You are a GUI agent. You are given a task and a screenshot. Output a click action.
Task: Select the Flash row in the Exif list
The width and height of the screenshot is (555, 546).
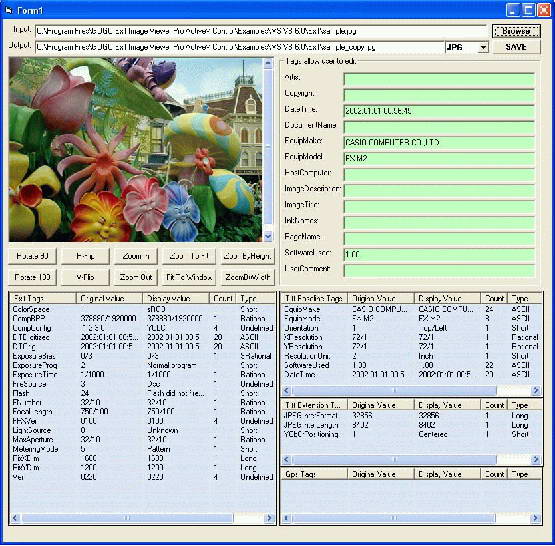tap(142, 393)
